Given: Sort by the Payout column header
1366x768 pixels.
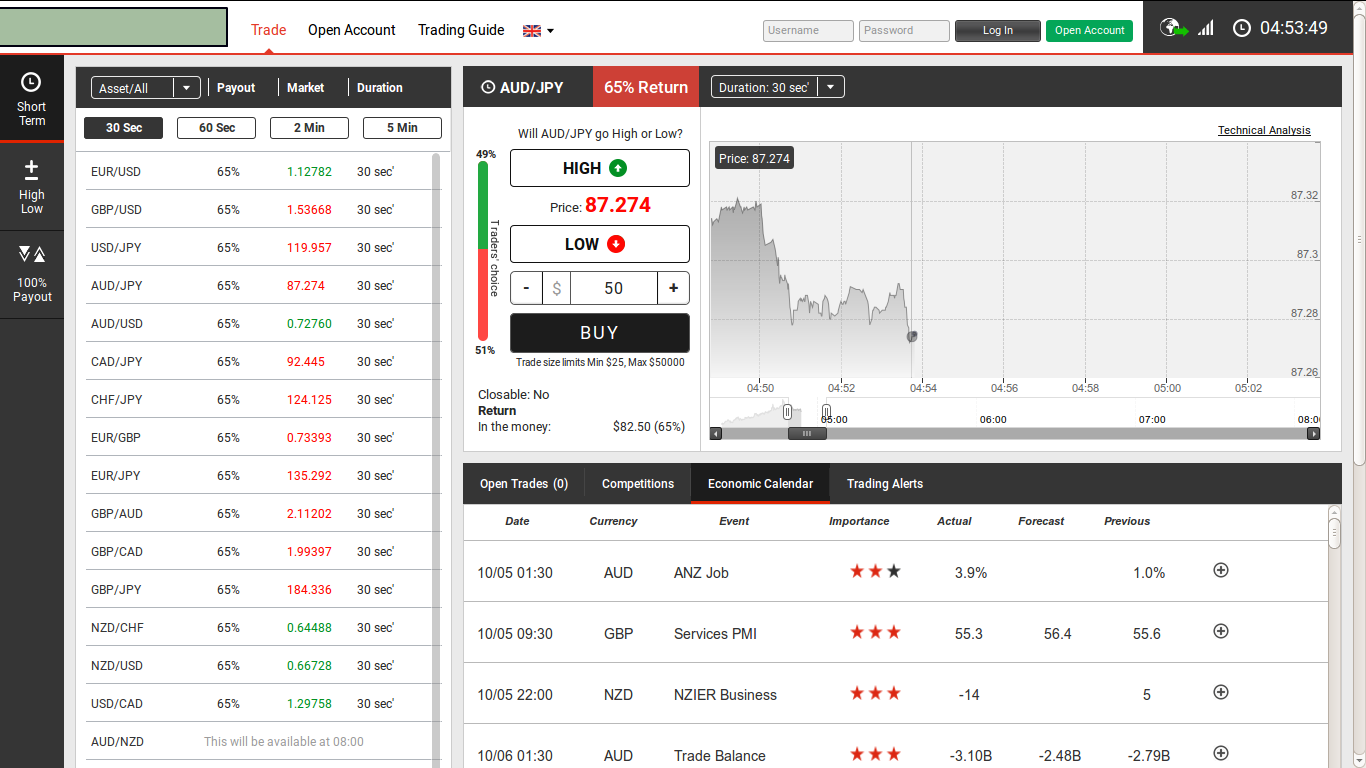Looking at the screenshot, I should point(236,88).
